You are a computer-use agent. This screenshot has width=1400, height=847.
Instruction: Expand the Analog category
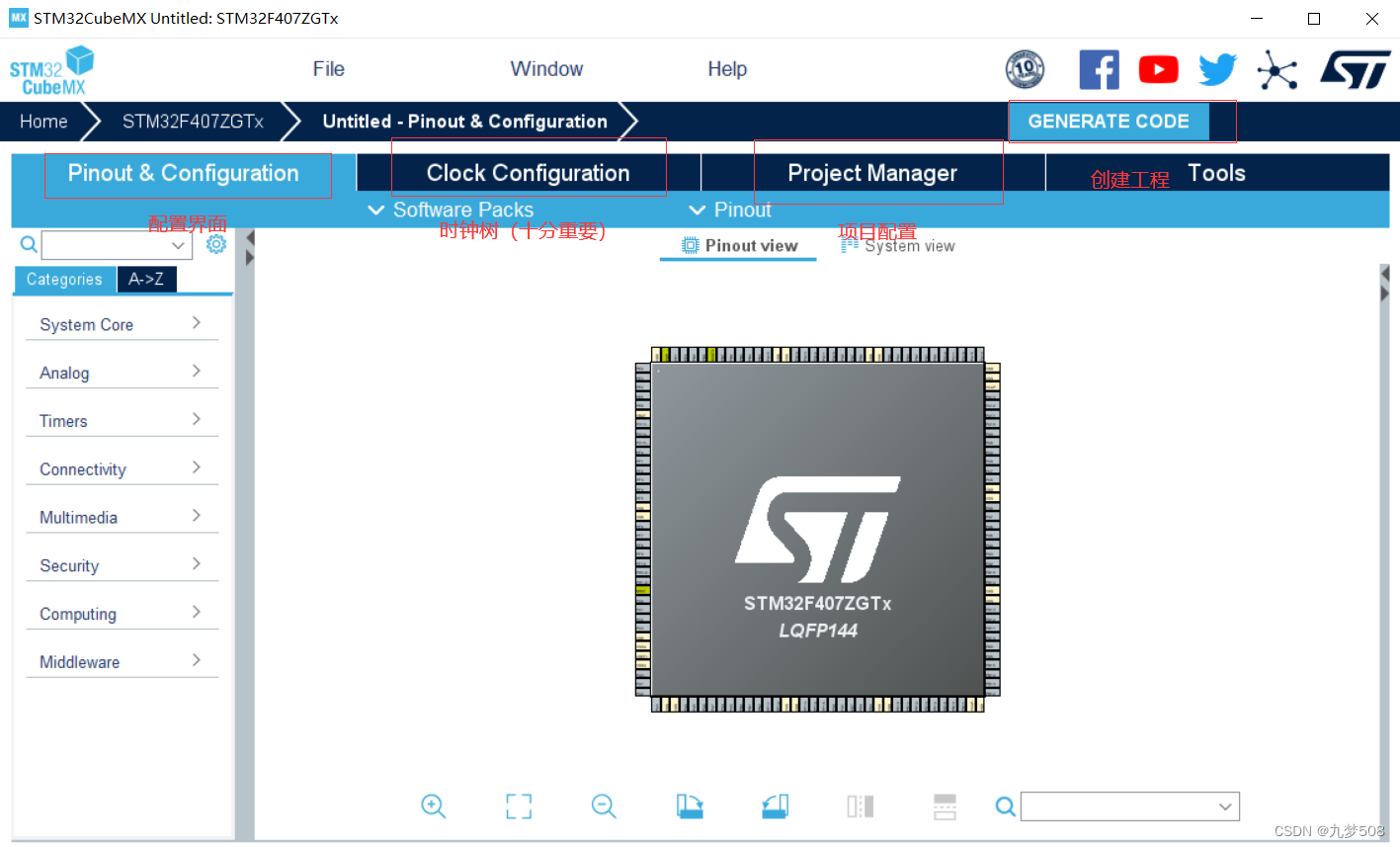[x=122, y=373]
